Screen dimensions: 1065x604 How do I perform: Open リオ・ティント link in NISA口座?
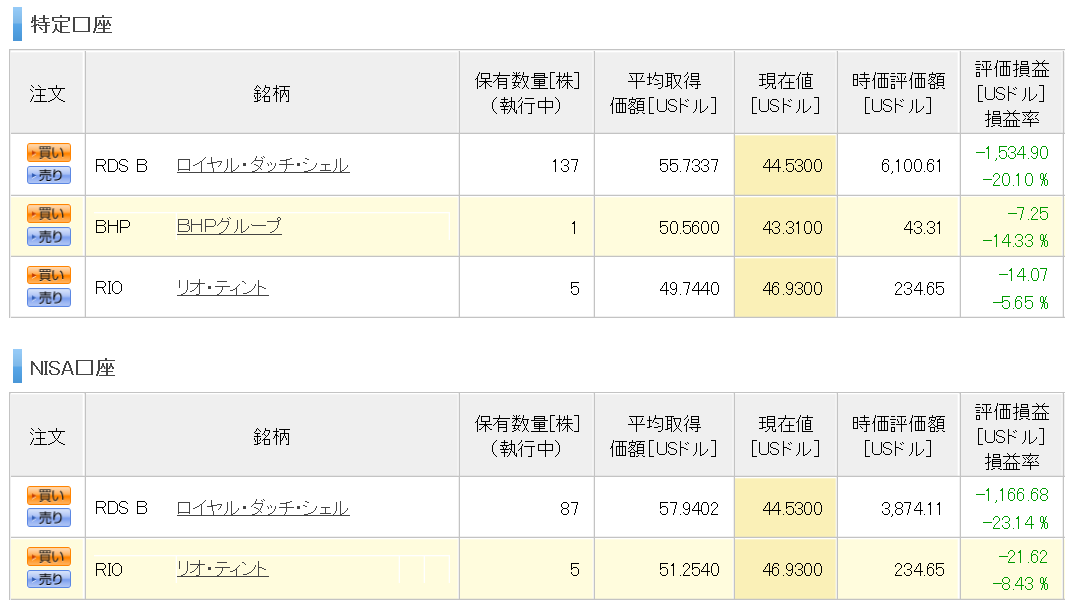coord(222,569)
